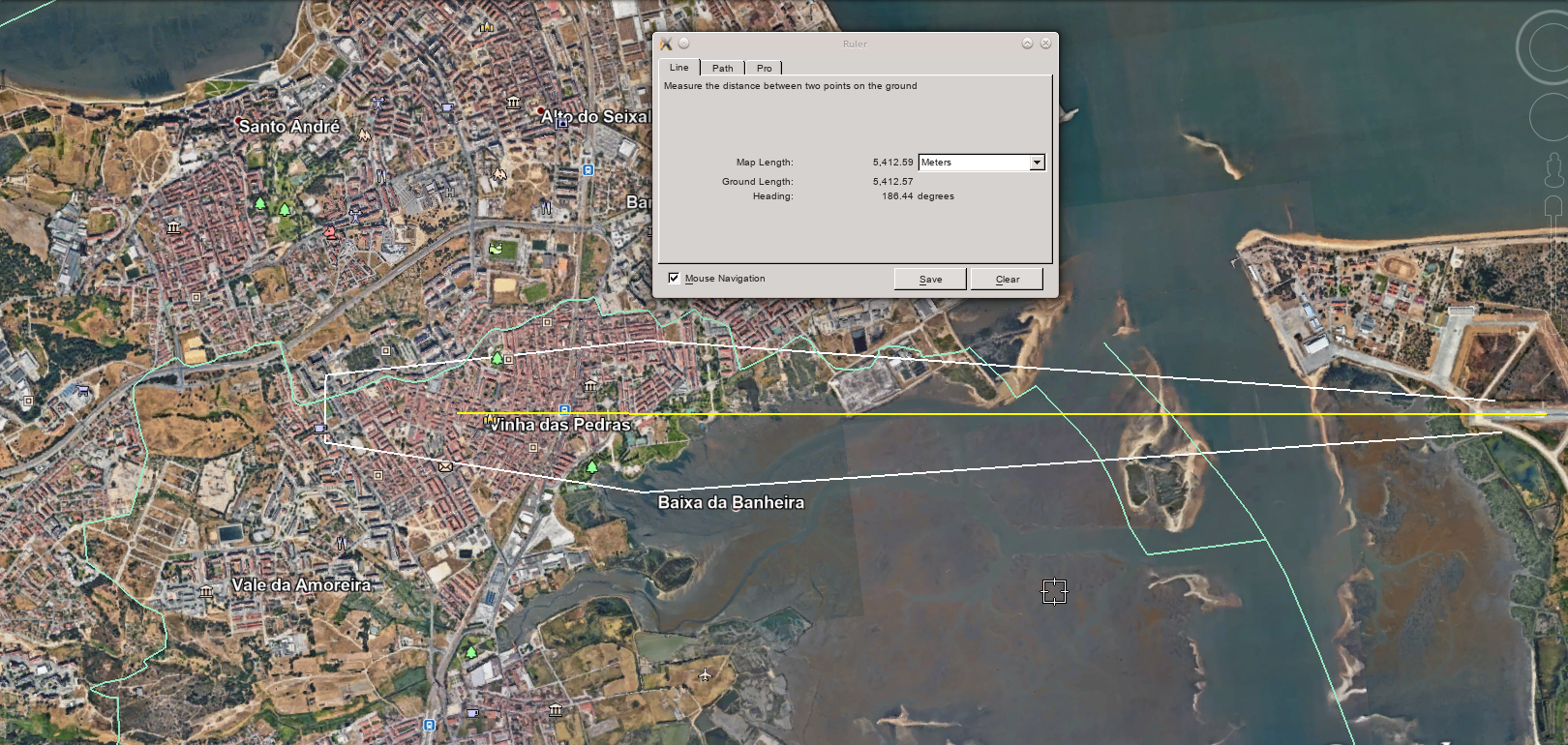Click the Alto do Seixal place label
The image size is (1568, 745).
[x=594, y=117]
